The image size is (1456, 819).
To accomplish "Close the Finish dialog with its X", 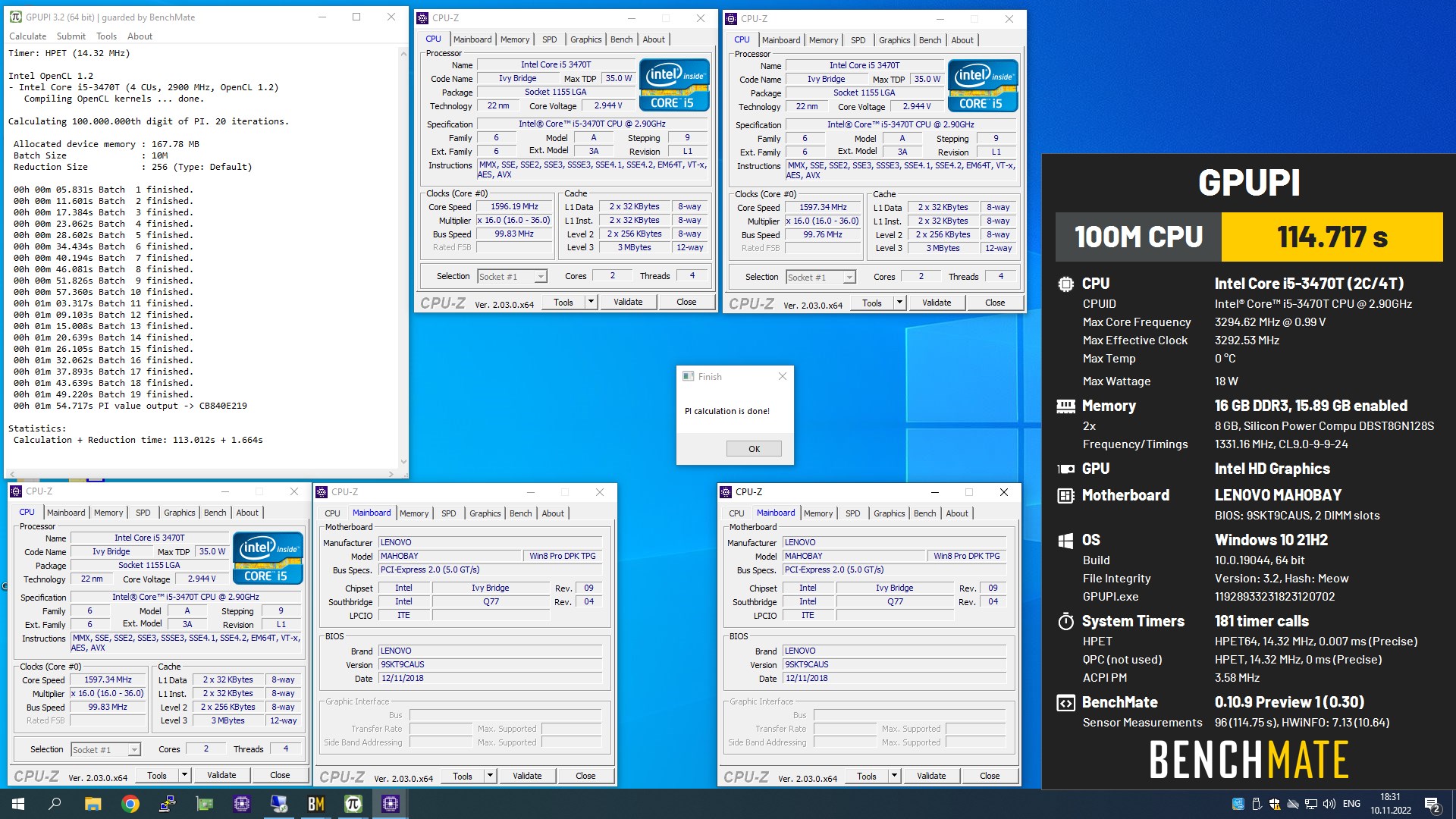I will pos(783,376).
